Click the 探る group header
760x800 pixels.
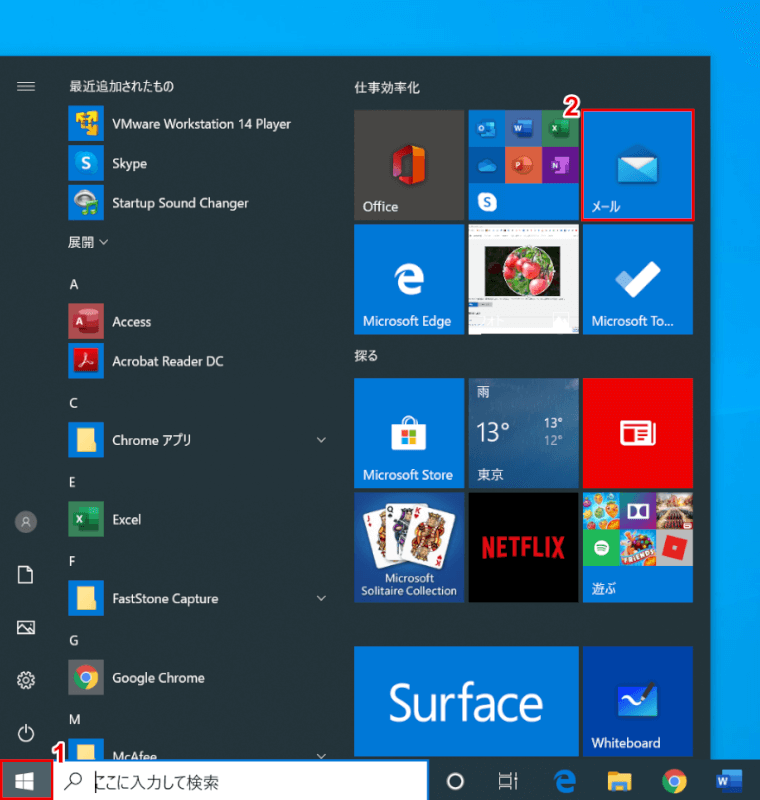click(366, 356)
